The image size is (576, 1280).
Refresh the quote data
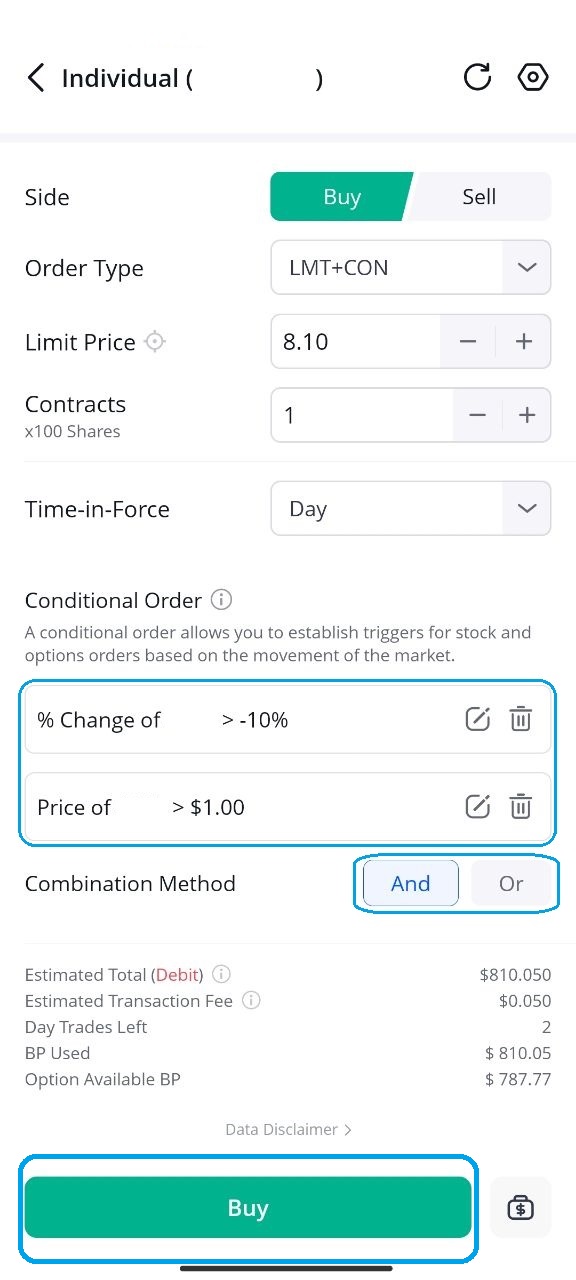tap(477, 76)
